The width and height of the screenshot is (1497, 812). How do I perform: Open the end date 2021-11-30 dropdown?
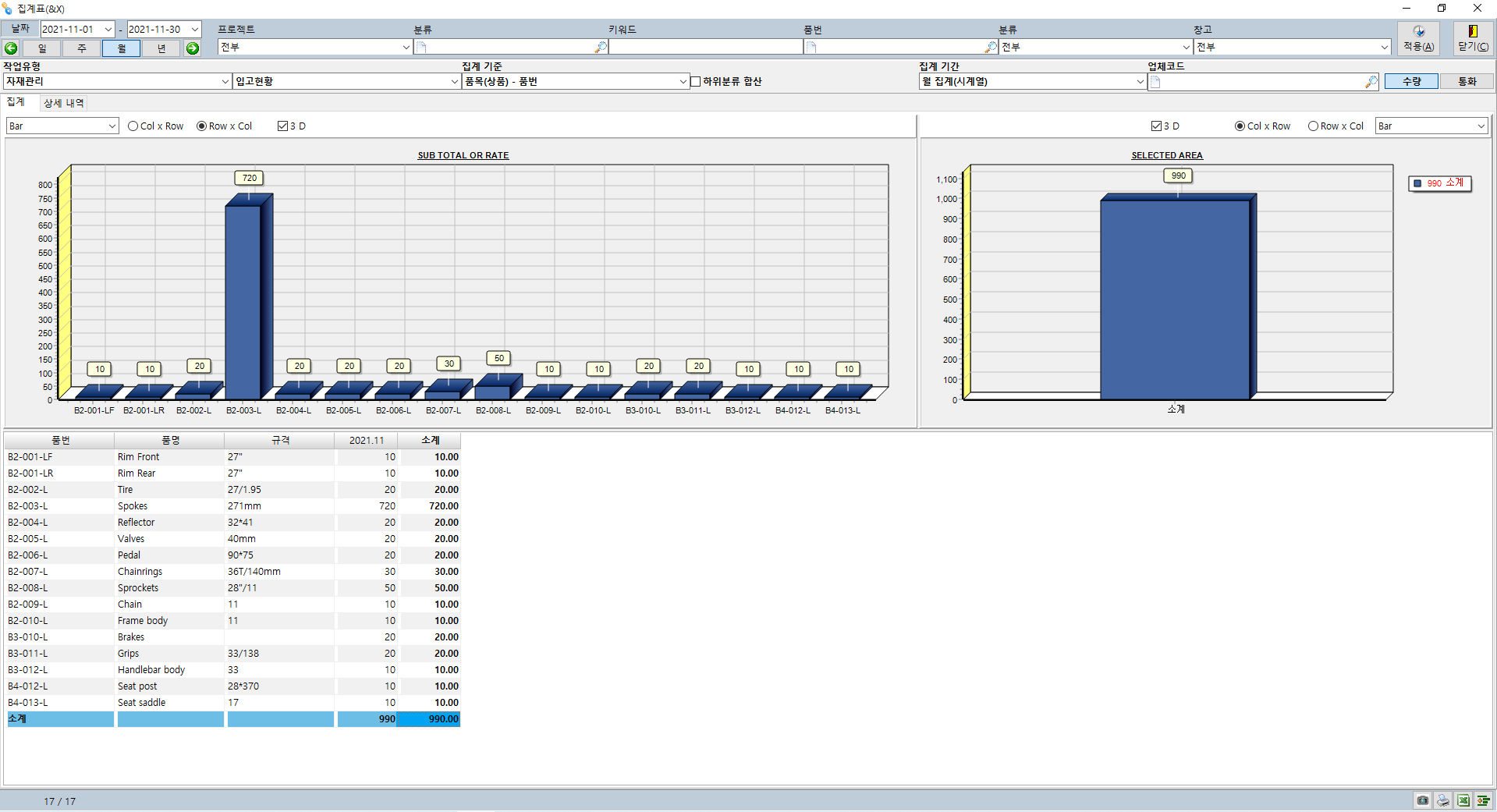195,30
